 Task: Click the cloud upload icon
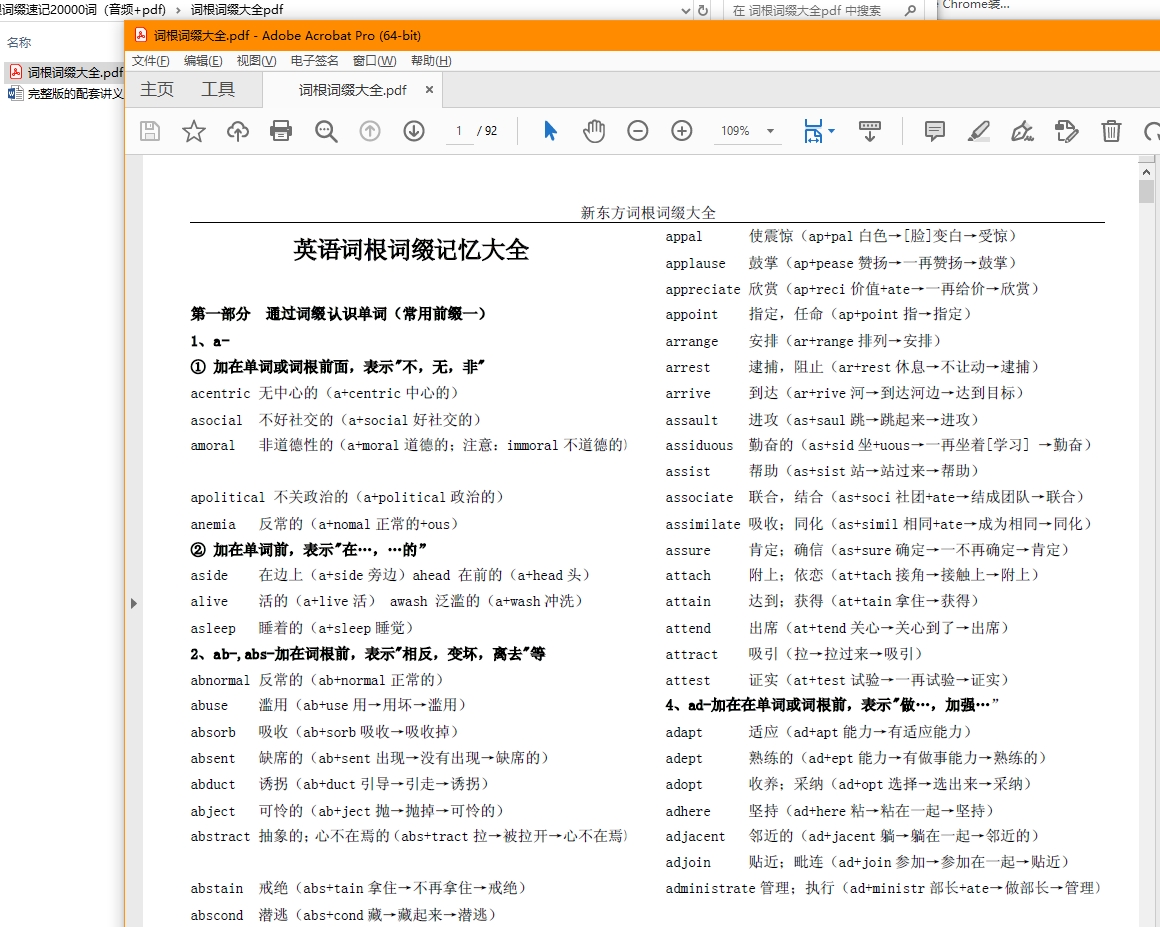(x=238, y=131)
